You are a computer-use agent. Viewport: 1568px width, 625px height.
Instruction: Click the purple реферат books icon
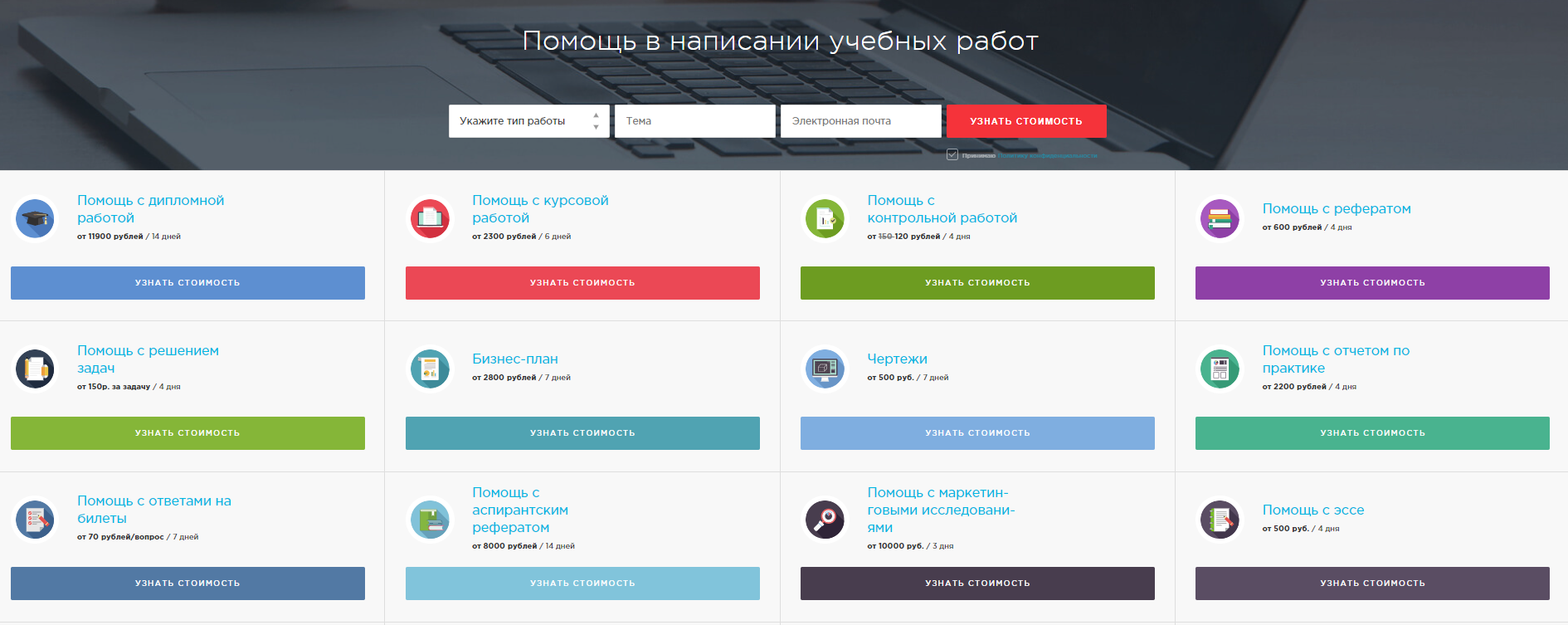tap(1220, 218)
